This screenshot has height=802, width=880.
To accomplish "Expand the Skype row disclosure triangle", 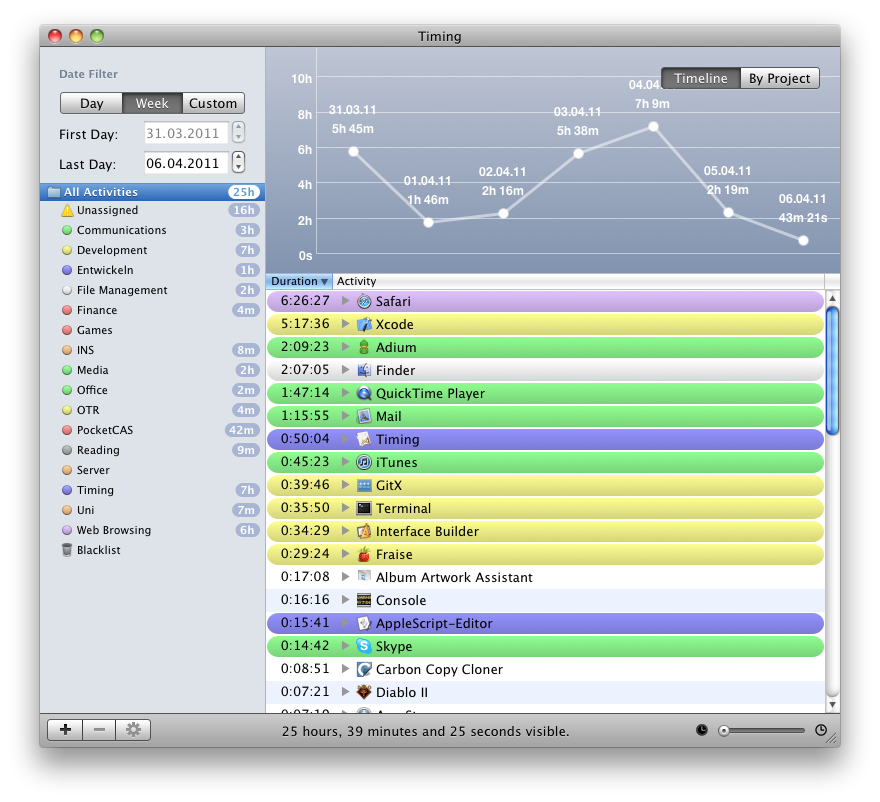I will [346, 646].
